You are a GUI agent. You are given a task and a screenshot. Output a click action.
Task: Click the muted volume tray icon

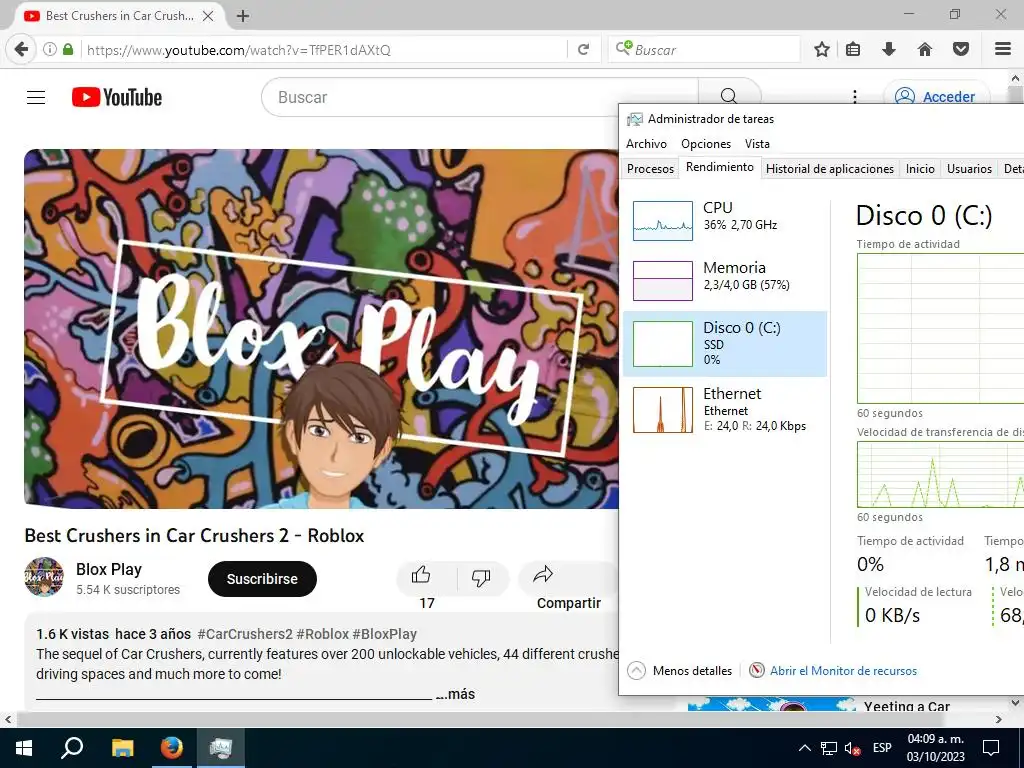[852, 748]
